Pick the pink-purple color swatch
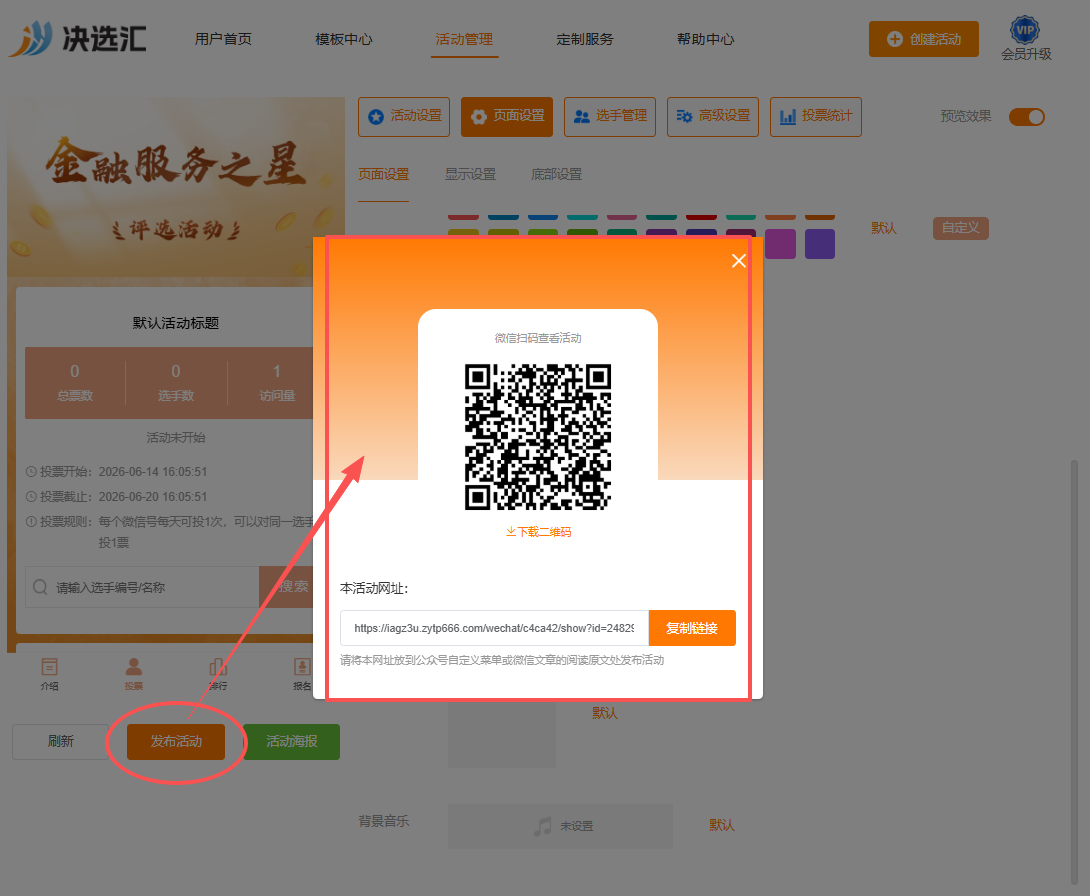Image resolution: width=1090 pixels, height=896 pixels. 781,244
